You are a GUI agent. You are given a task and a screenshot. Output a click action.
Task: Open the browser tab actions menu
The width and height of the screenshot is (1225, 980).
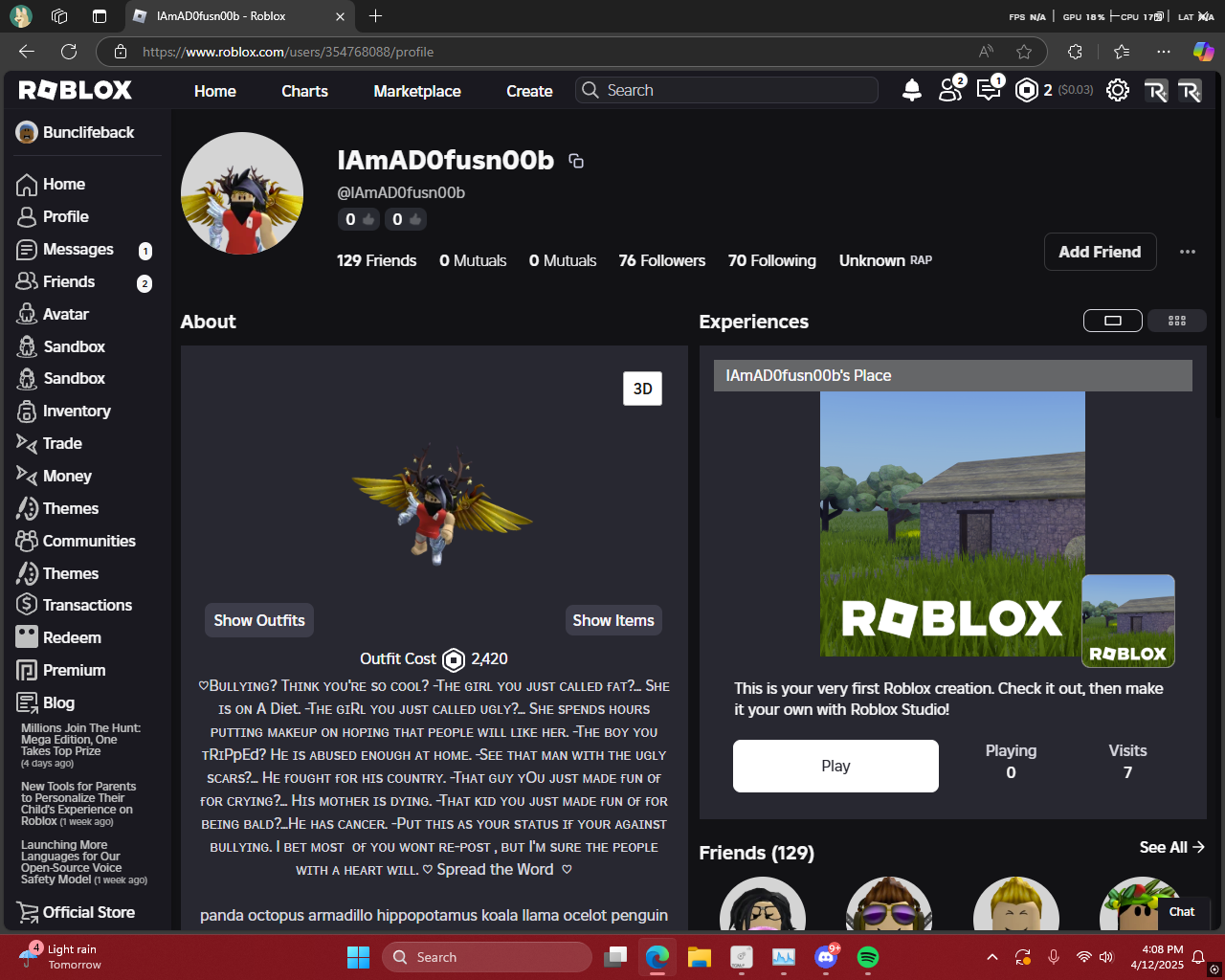point(100,16)
